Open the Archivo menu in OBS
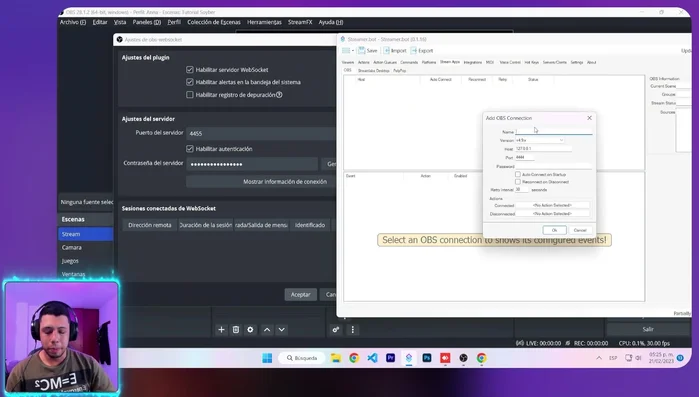The width and height of the screenshot is (699, 397). click(x=73, y=22)
